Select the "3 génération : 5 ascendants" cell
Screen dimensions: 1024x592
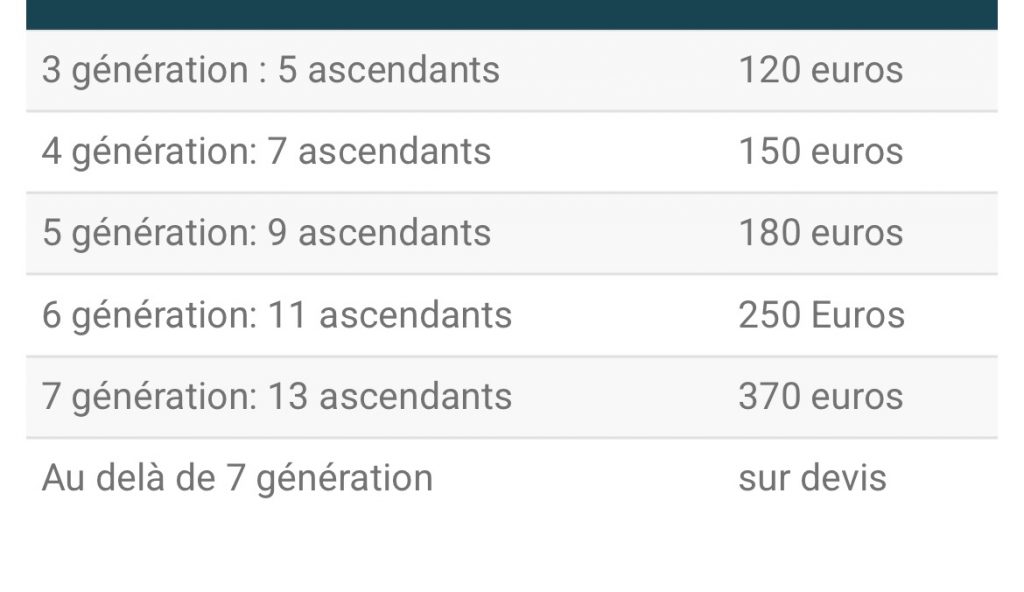click(x=270, y=70)
